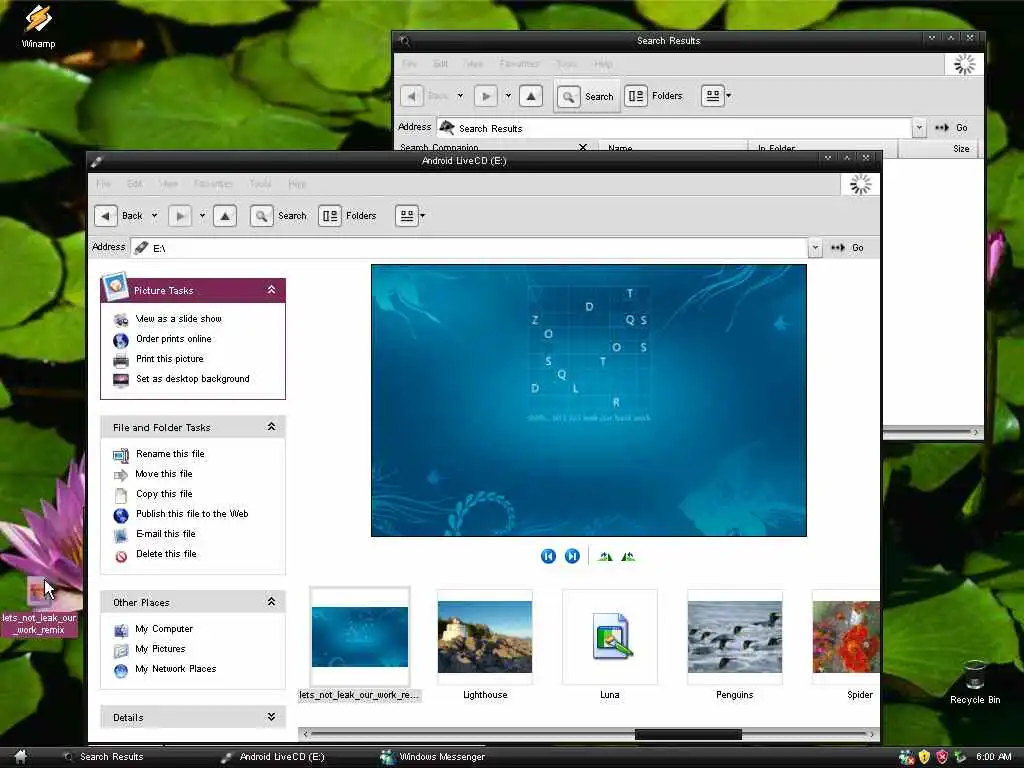Click View as a slide show

tap(178, 319)
